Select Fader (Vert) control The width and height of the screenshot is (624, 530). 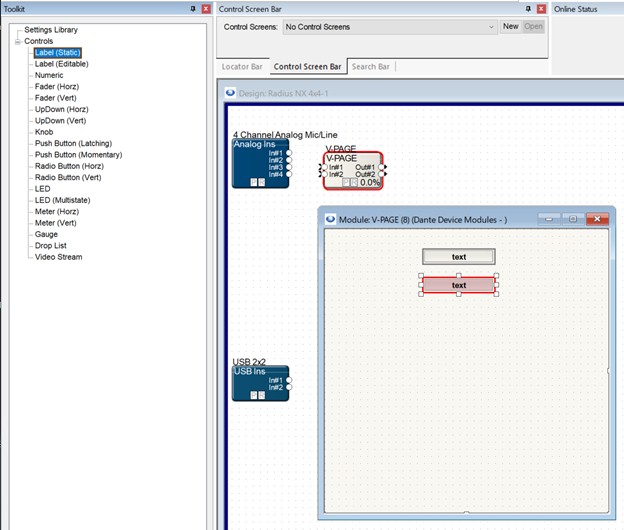[x=56, y=98]
